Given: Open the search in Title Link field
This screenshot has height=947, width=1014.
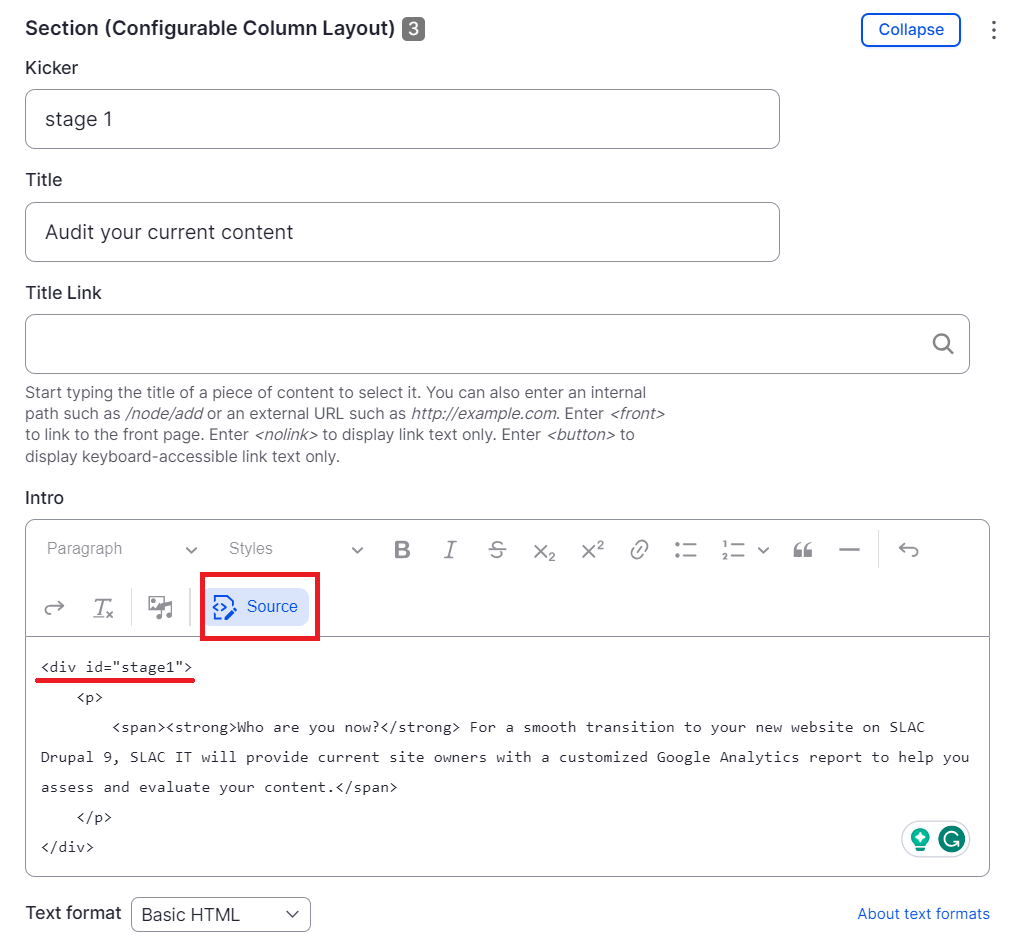Looking at the screenshot, I should (x=942, y=343).
